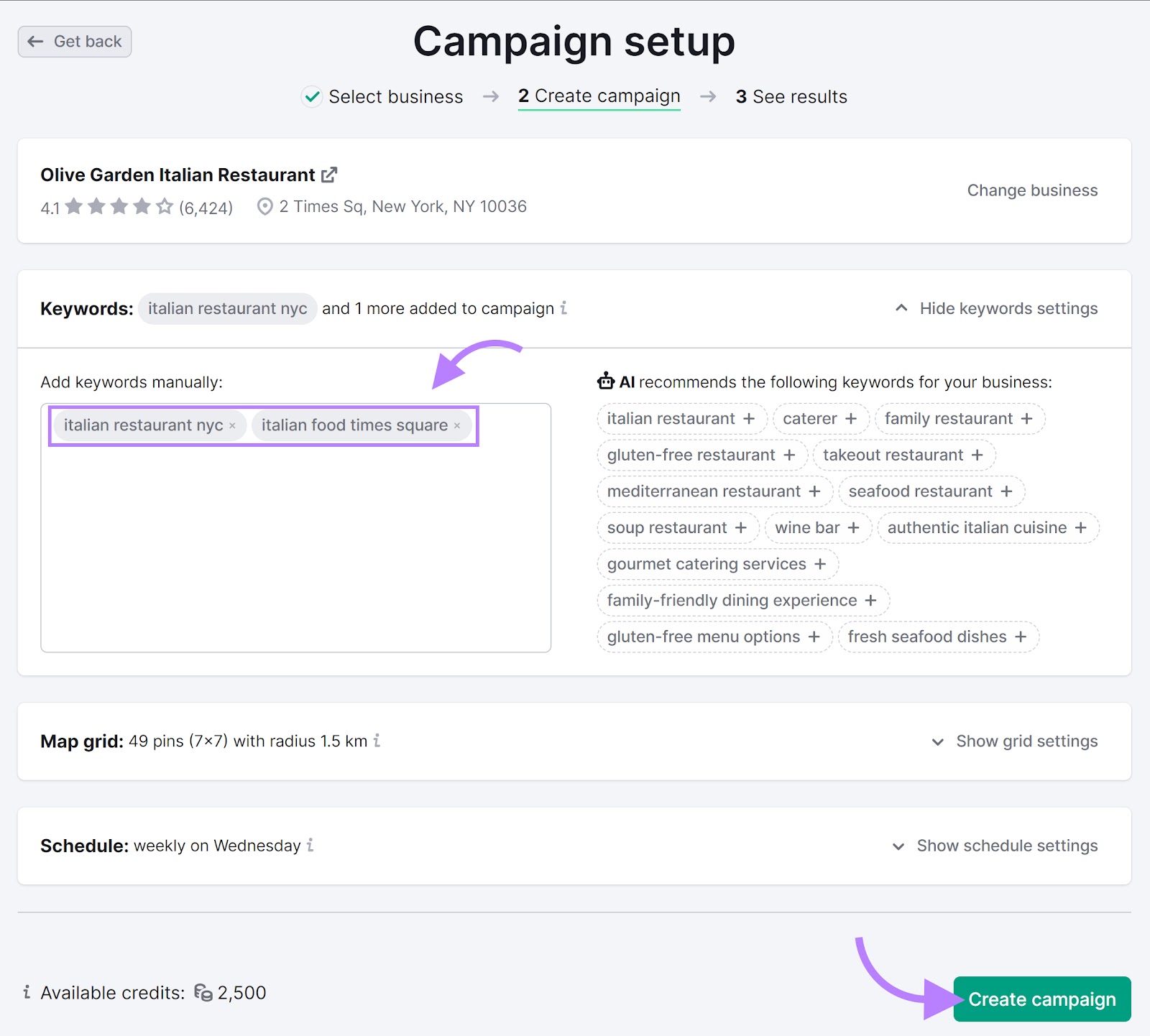Click '2 Times Sq, New York, NY 10036' address

[x=402, y=207]
